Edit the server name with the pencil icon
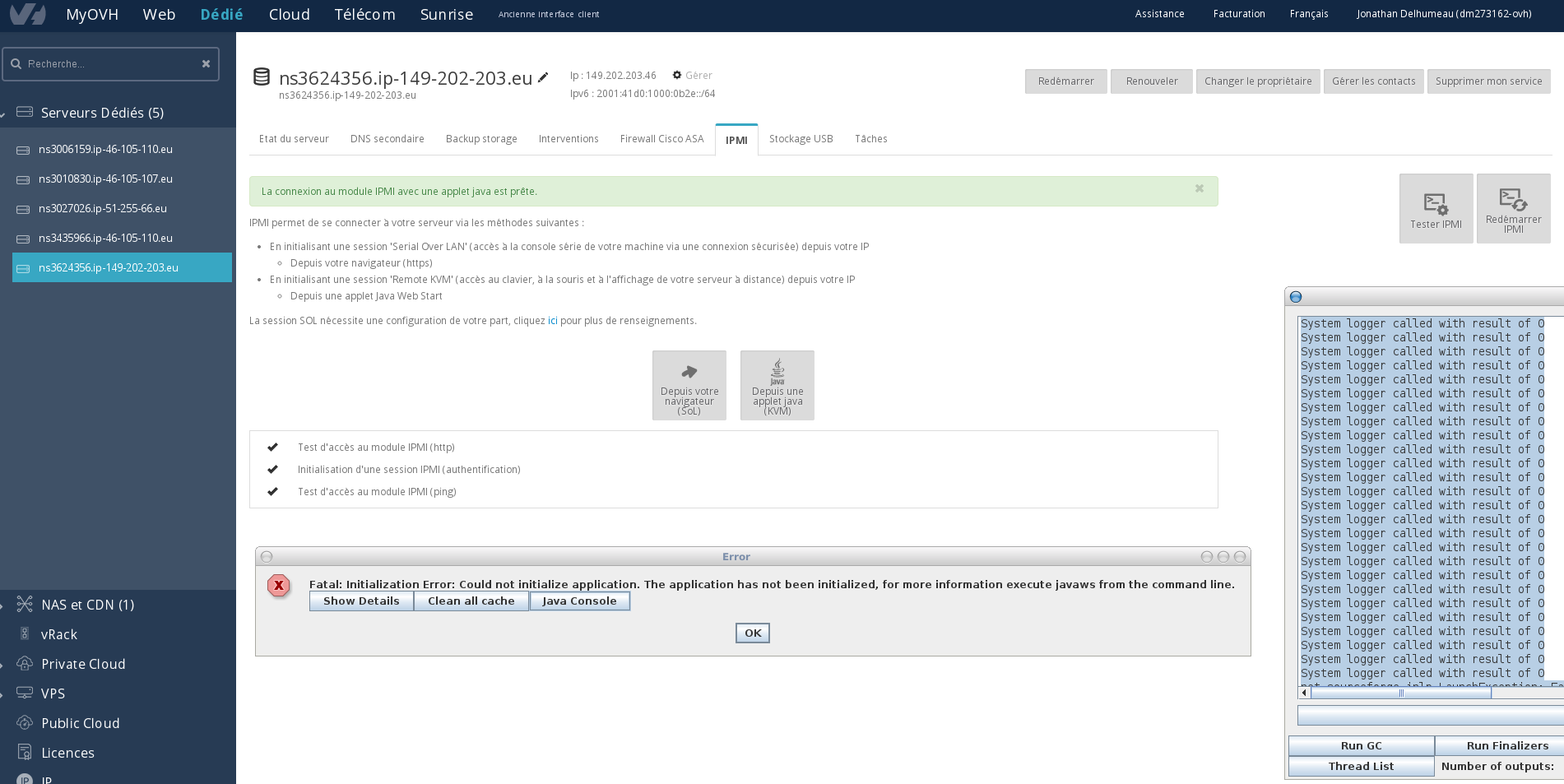Image resolution: width=1564 pixels, height=784 pixels. click(x=543, y=78)
